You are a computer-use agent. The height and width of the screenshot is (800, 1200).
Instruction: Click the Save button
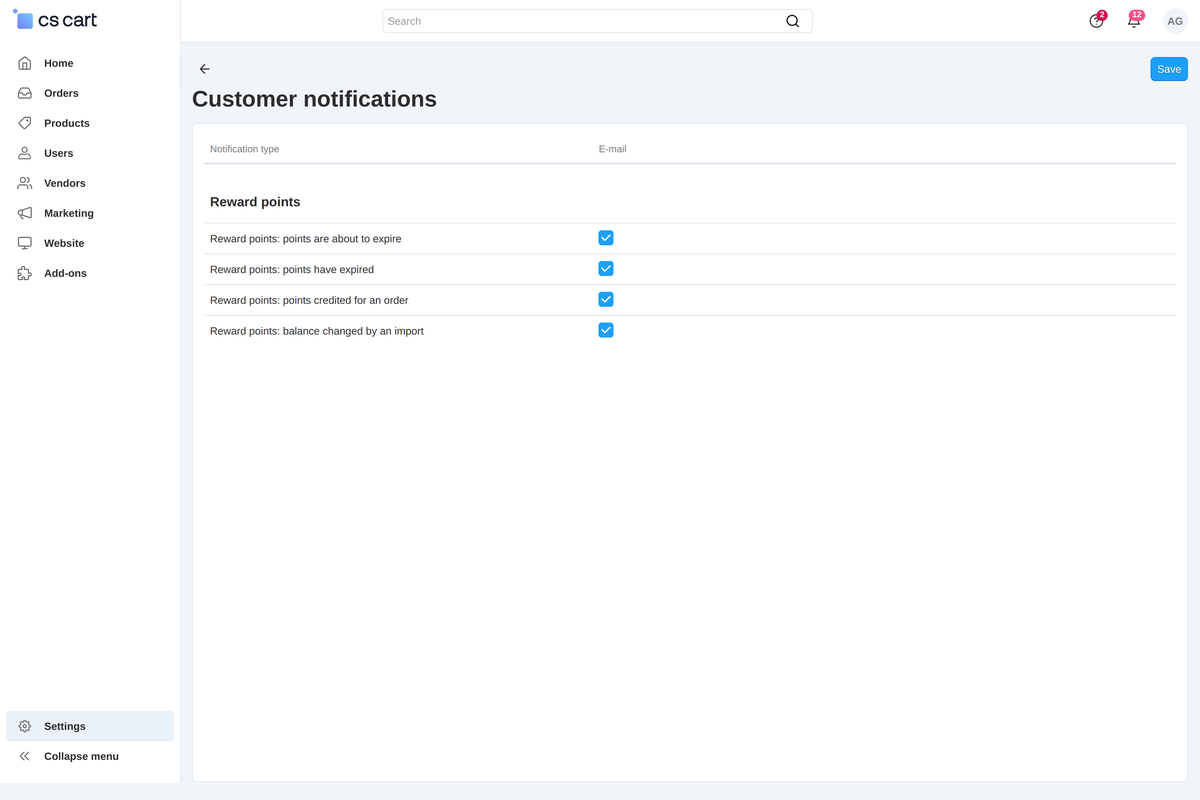coord(1169,69)
